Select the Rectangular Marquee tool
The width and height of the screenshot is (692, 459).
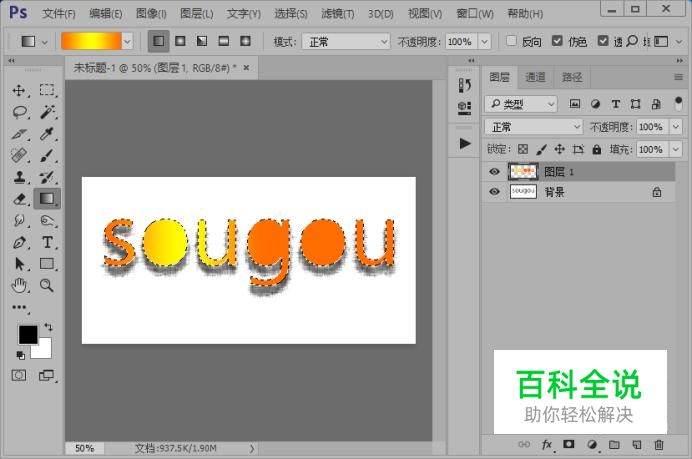47,90
